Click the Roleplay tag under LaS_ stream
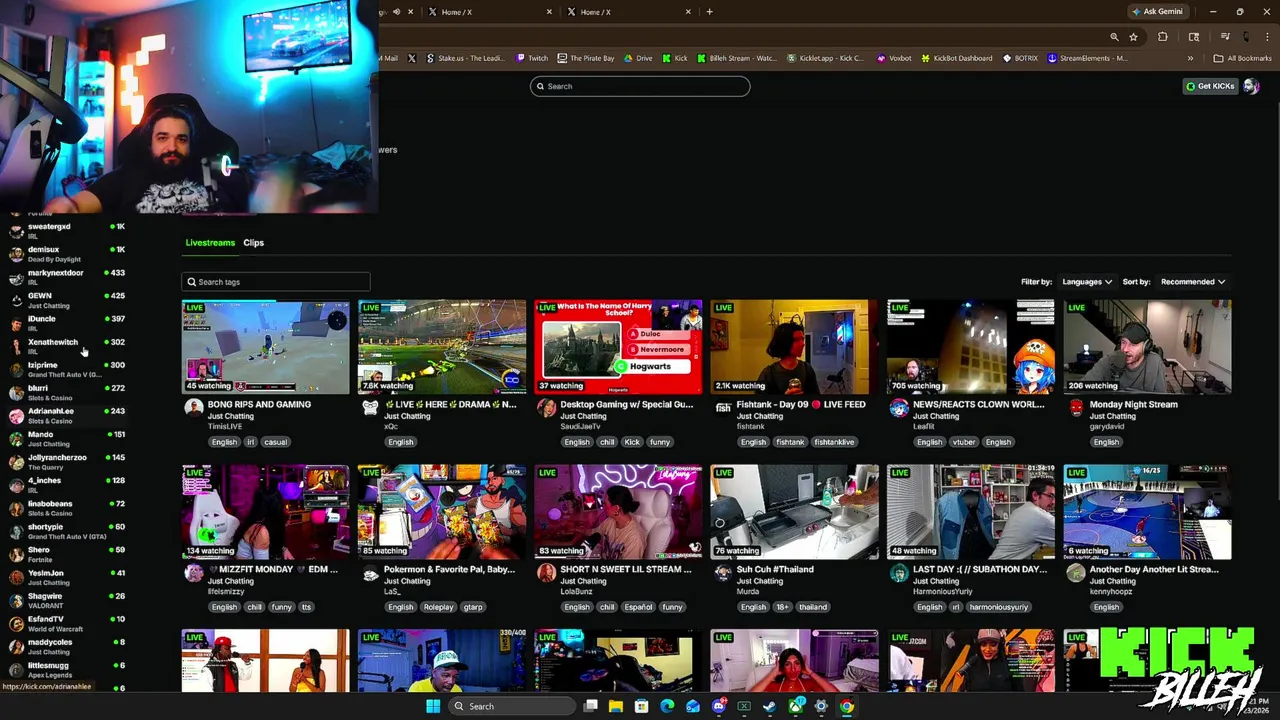 click(x=438, y=607)
